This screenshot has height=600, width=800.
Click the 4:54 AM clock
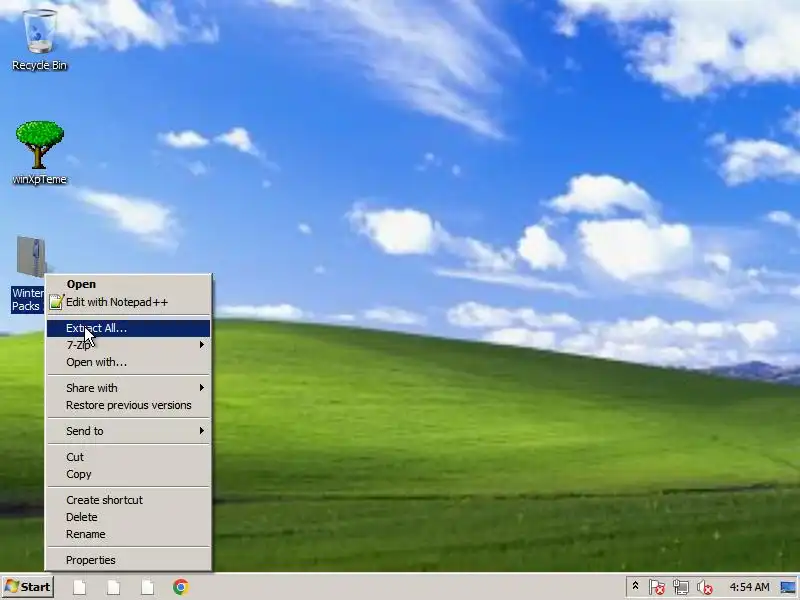click(749, 587)
